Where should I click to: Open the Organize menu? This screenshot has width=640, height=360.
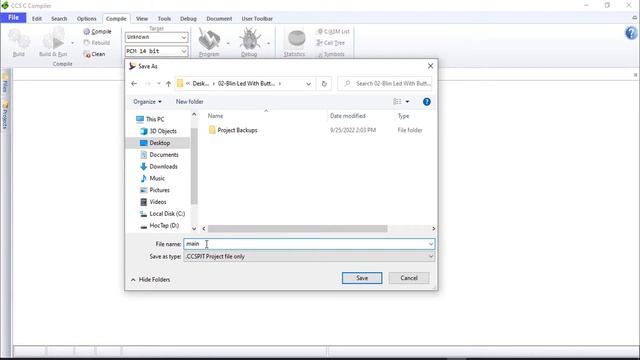click(147, 102)
